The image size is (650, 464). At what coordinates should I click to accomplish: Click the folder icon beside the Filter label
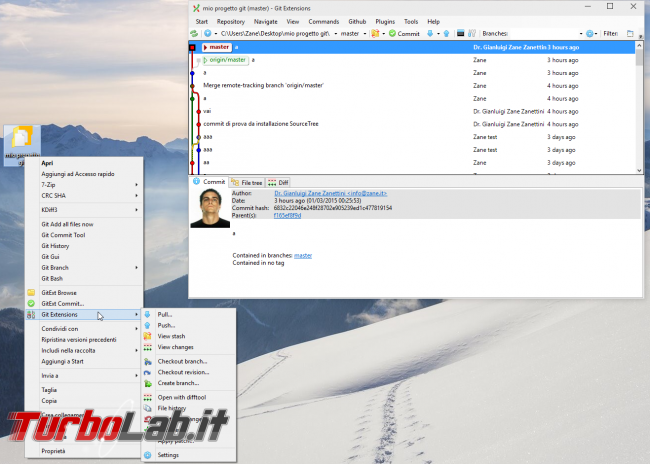coord(630,34)
